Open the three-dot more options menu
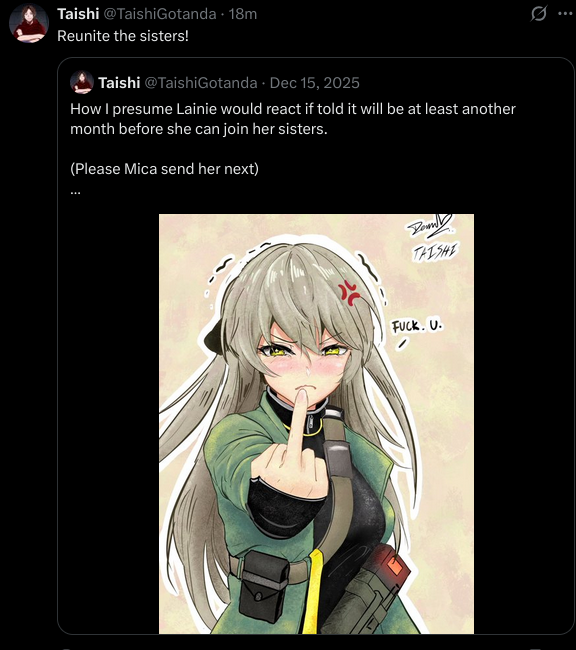The image size is (576, 650). (566, 14)
